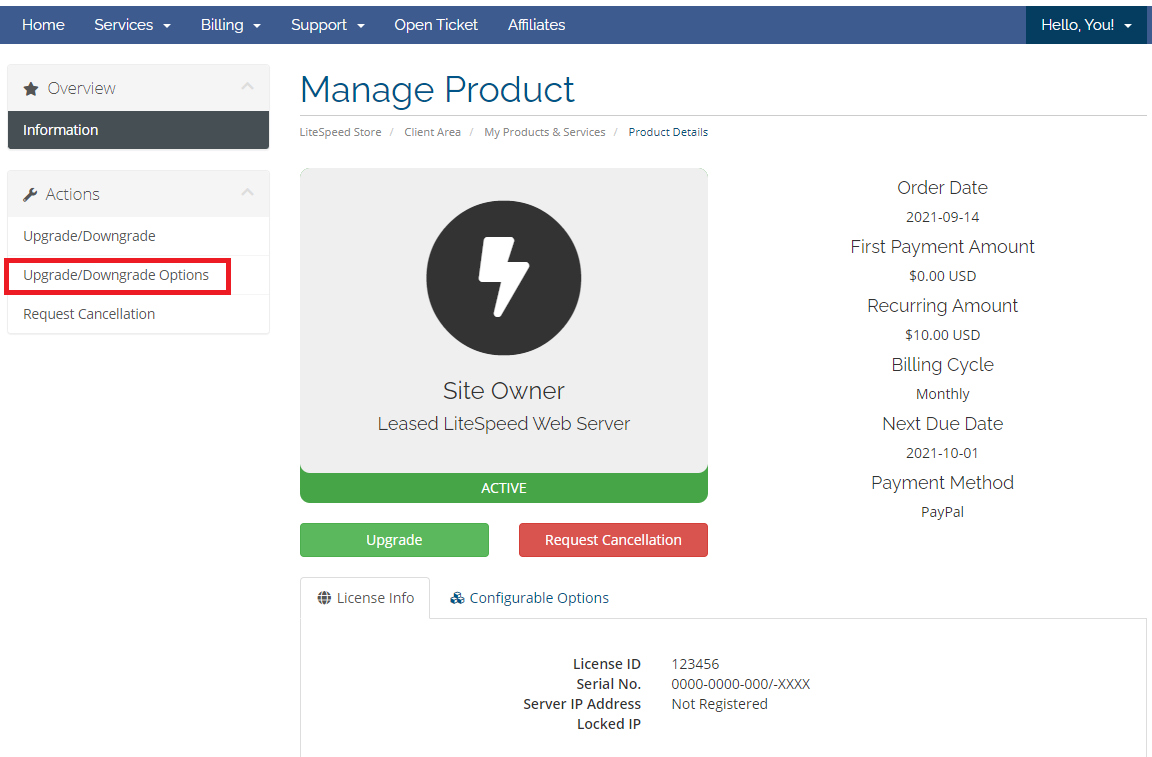
Task: Open the Support dropdown menu
Action: 328,25
